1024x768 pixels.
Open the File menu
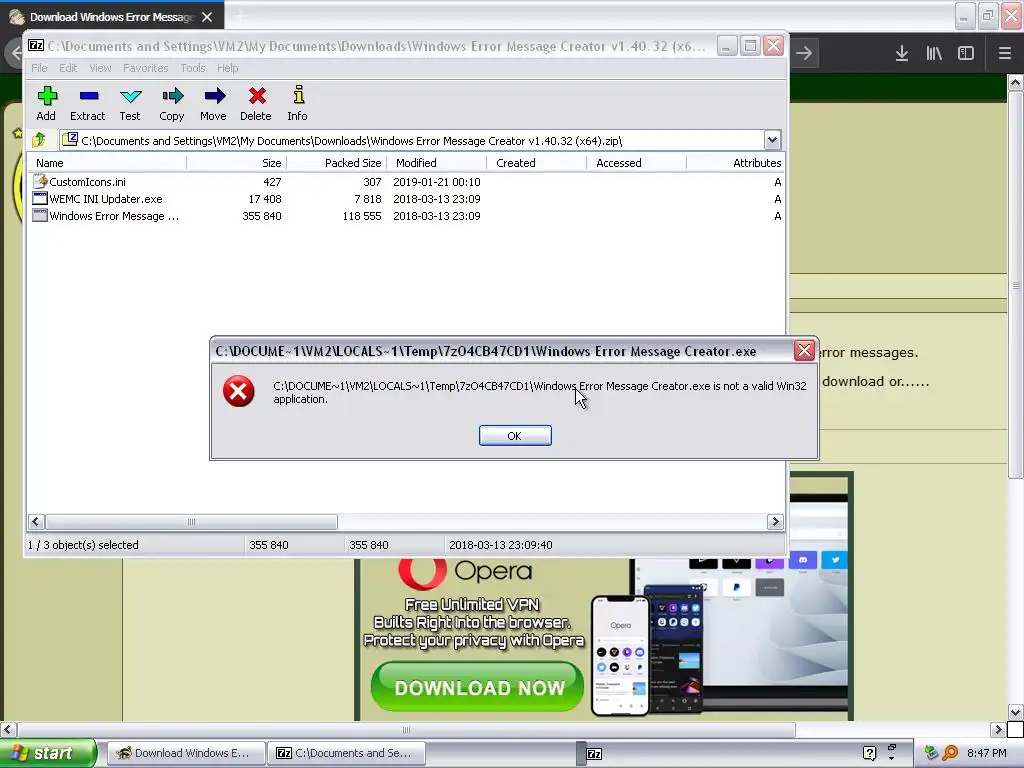tap(39, 68)
